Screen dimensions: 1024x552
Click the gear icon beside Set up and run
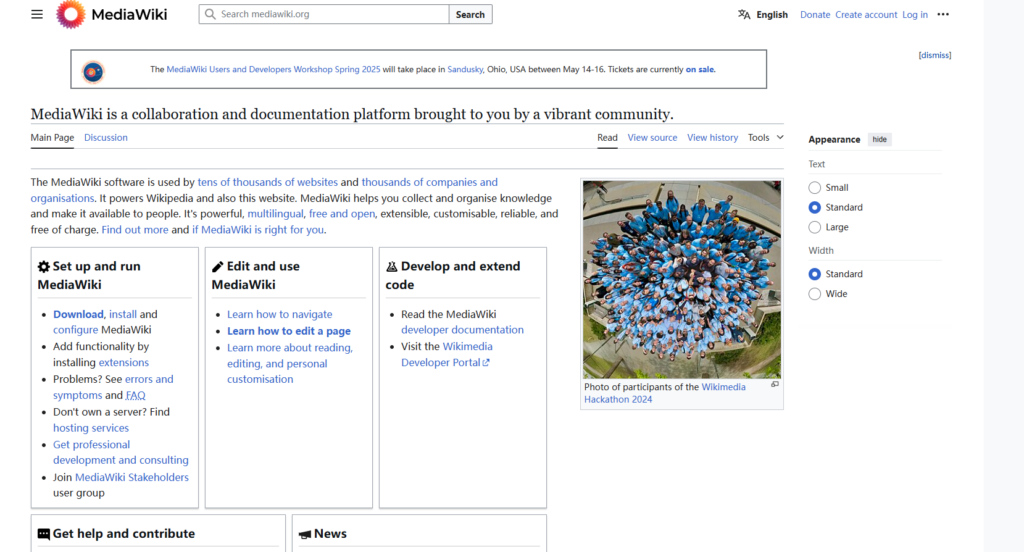point(43,267)
